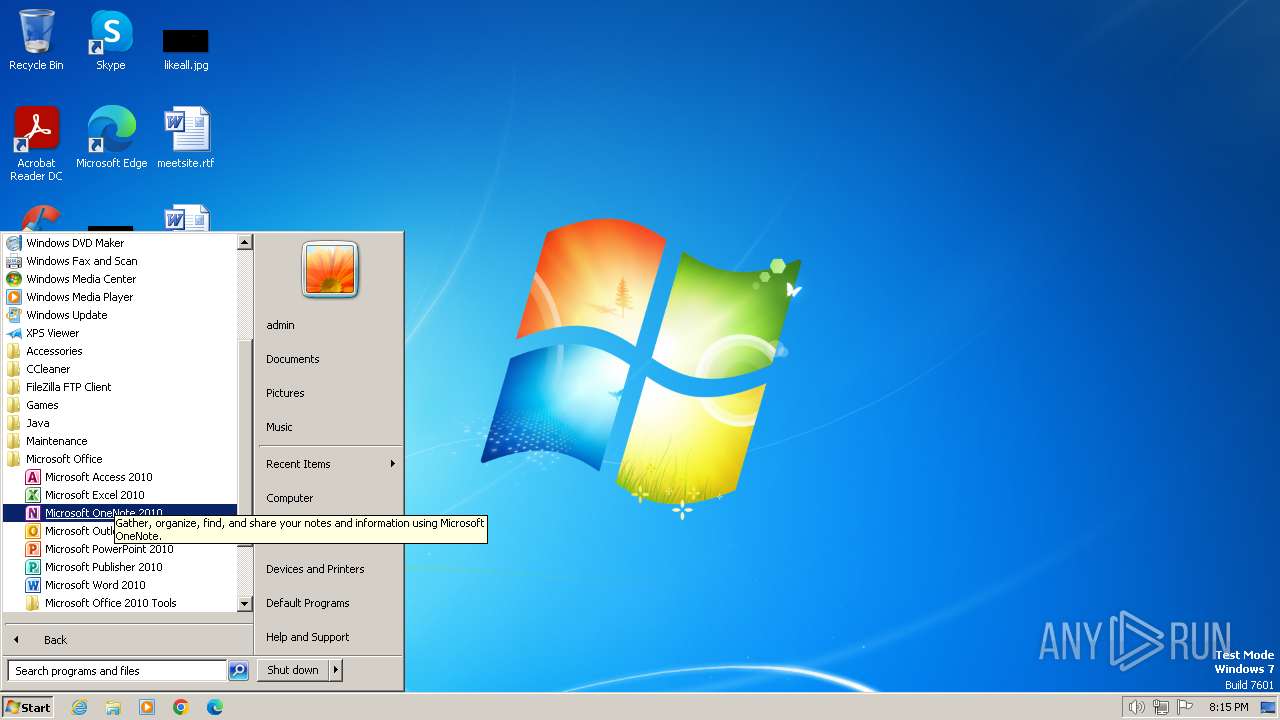Launch Edge from the taskbar

point(215,707)
